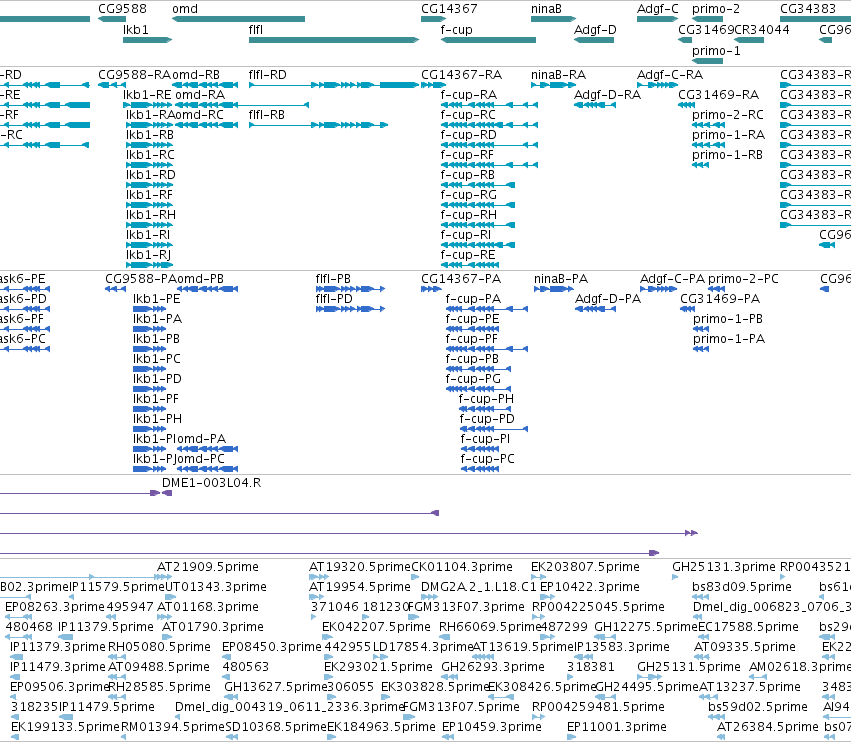Click the RH05080.5prime EST label
This screenshot has width=851, height=742.
159,648
